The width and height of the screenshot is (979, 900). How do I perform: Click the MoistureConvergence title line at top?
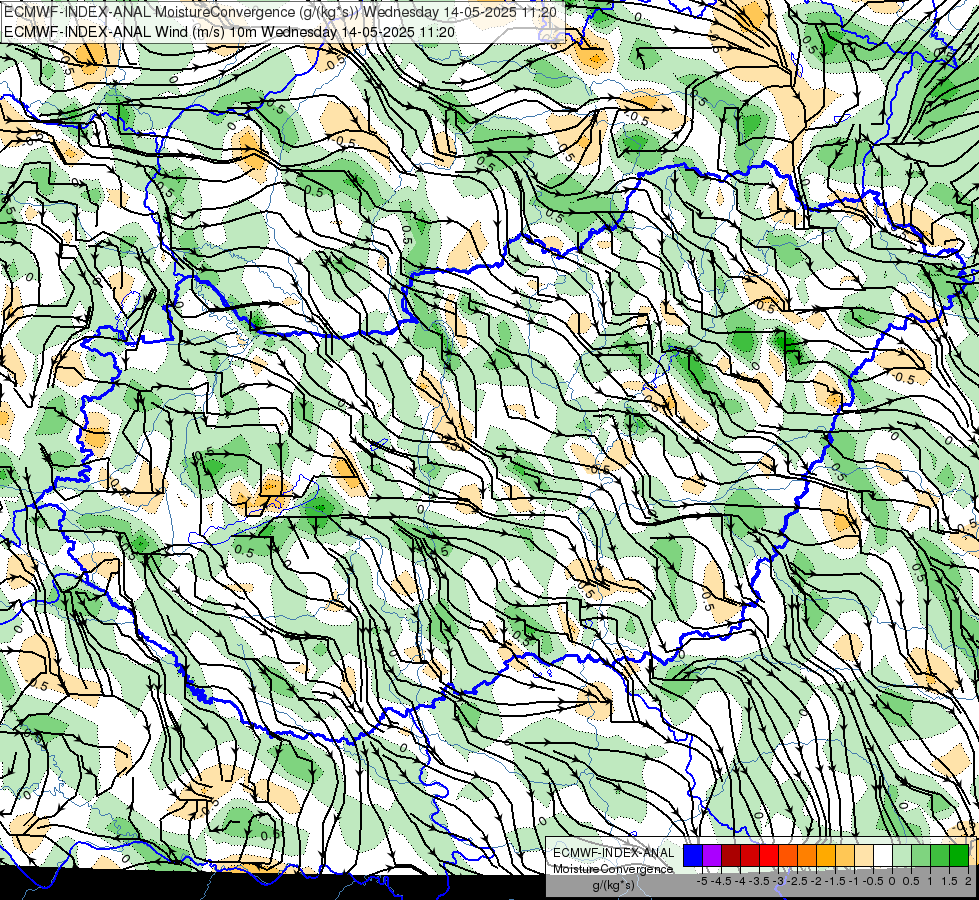pyautogui.click(x=280, y=12)
